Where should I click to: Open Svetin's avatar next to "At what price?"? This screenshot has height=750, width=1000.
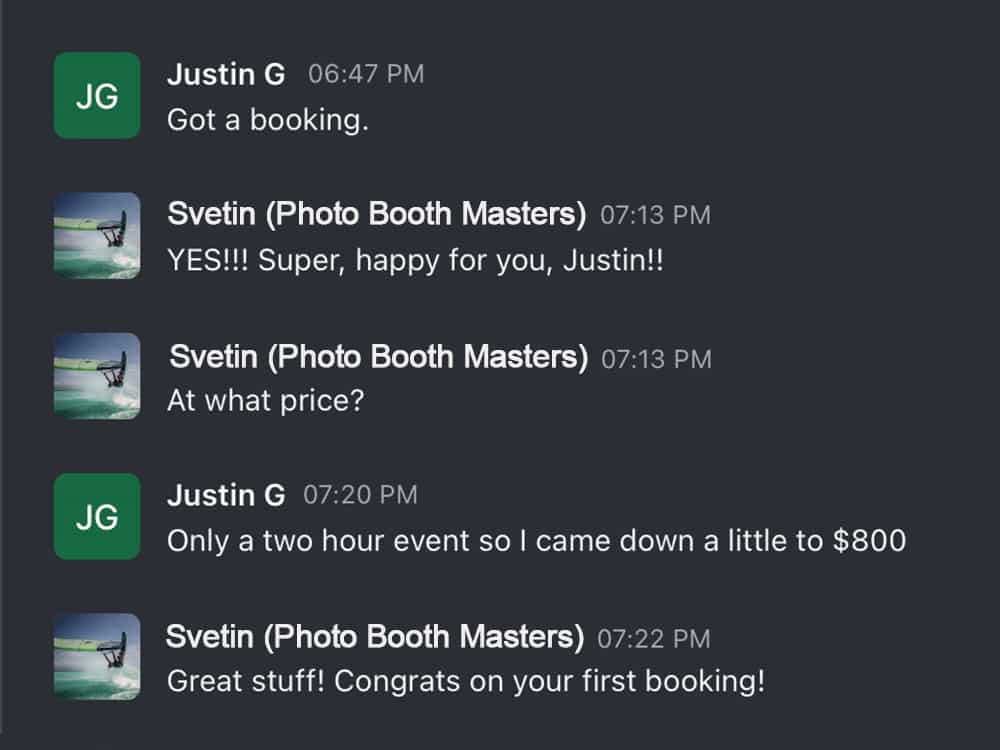click(97, 376)
